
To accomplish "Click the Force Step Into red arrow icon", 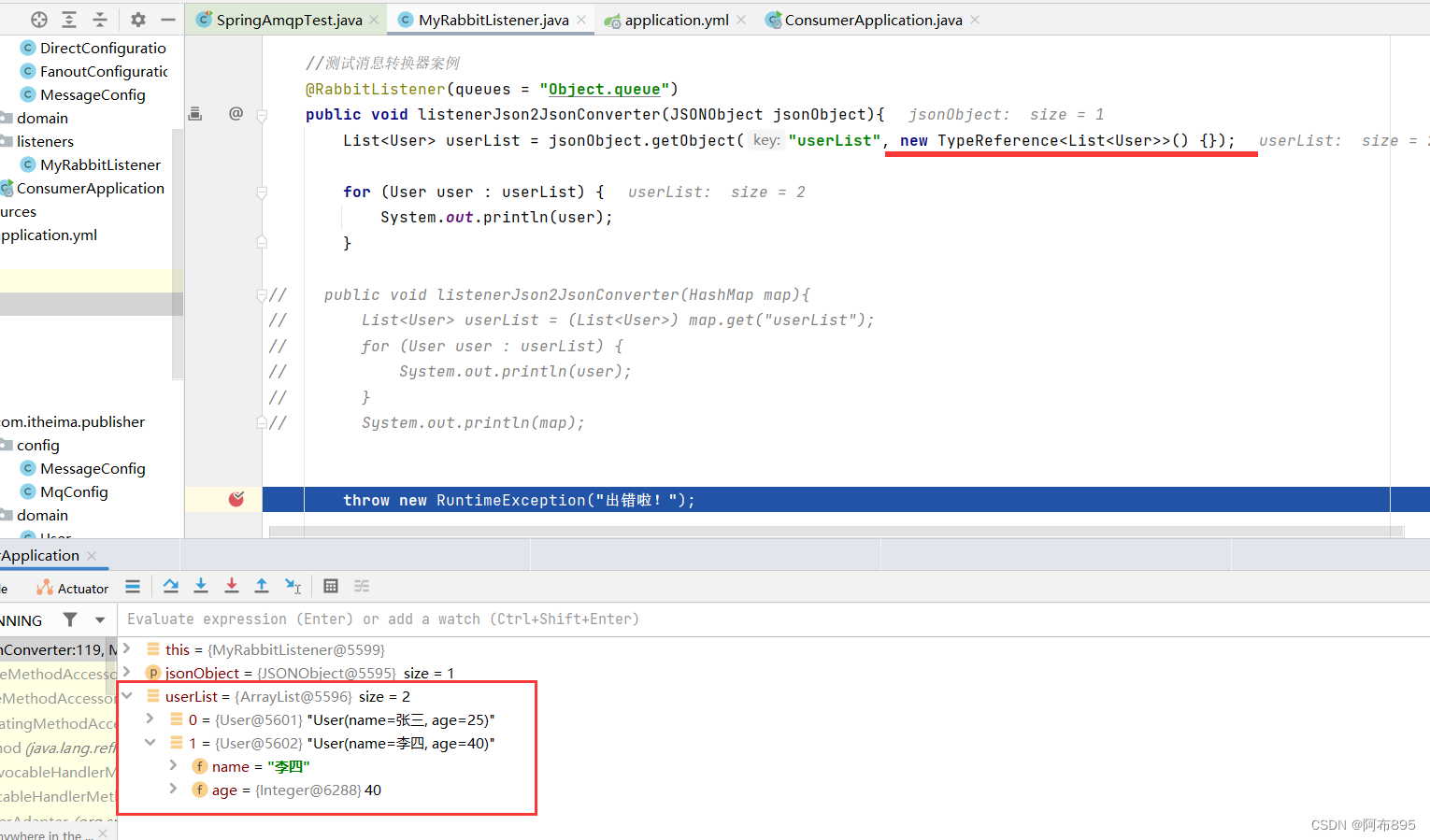I will 231,586.
